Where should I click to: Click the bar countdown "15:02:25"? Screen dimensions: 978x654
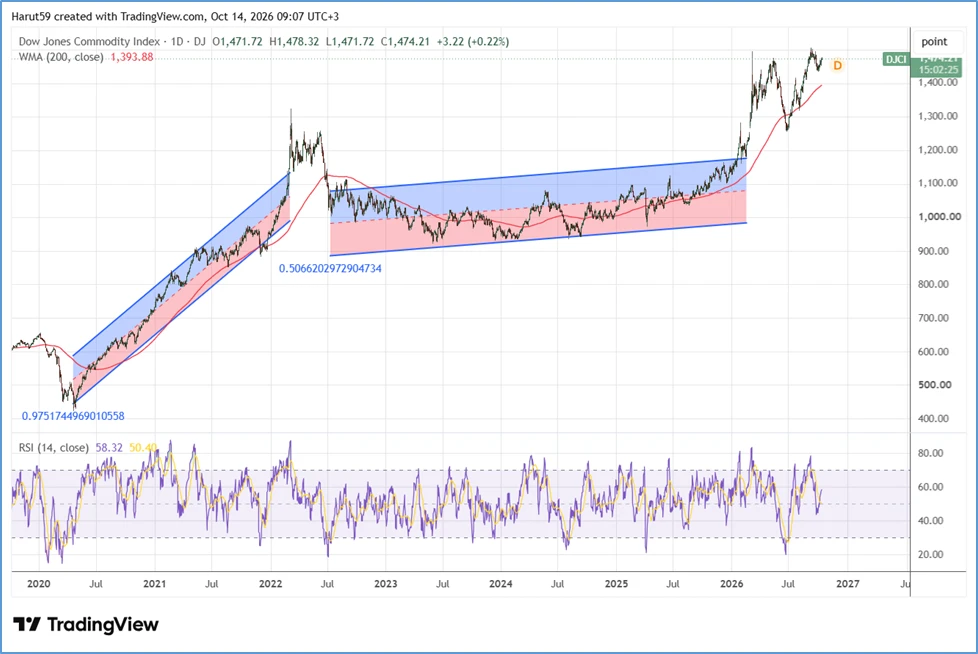(x=938, y=70)
